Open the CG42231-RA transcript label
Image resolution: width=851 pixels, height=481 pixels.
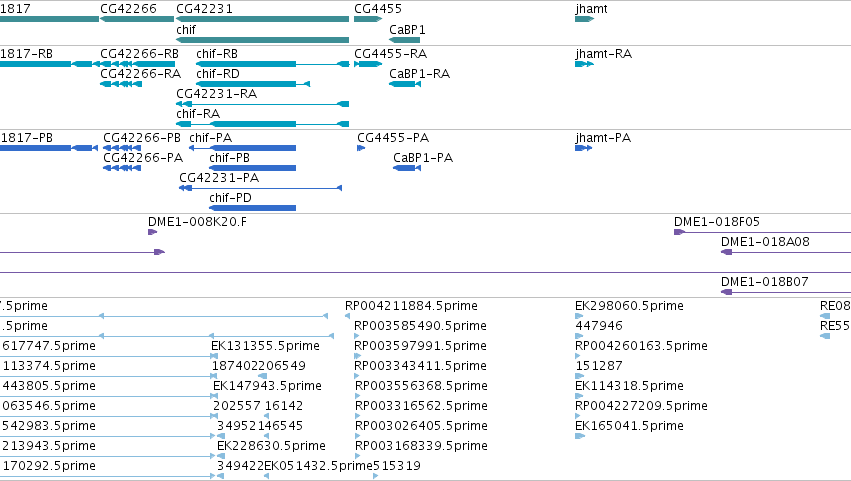point(217,94)
